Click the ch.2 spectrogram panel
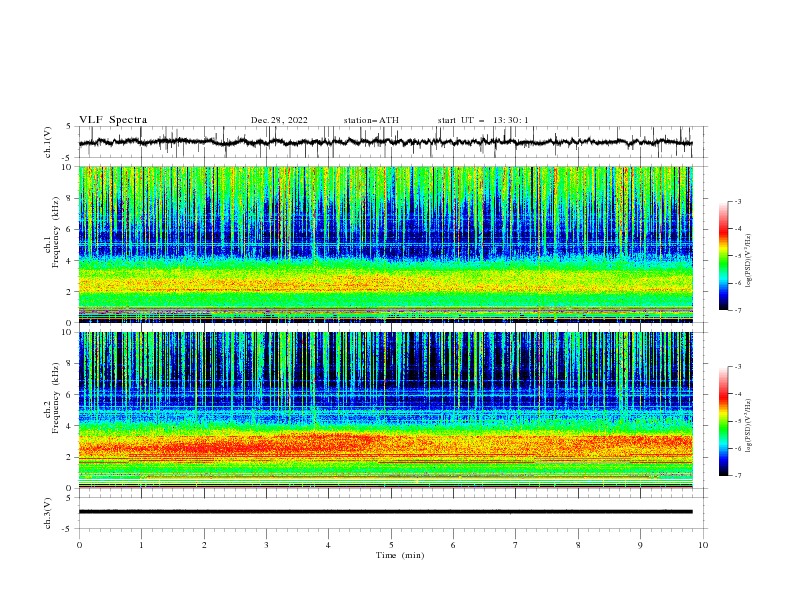The image size is (792, 612). click(385, 410)
